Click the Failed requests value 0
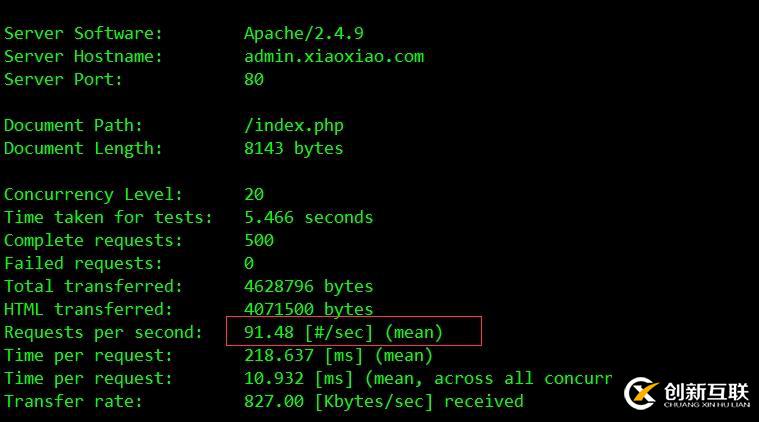Screen dimensions: 759x422 click(x=249, y=263)
